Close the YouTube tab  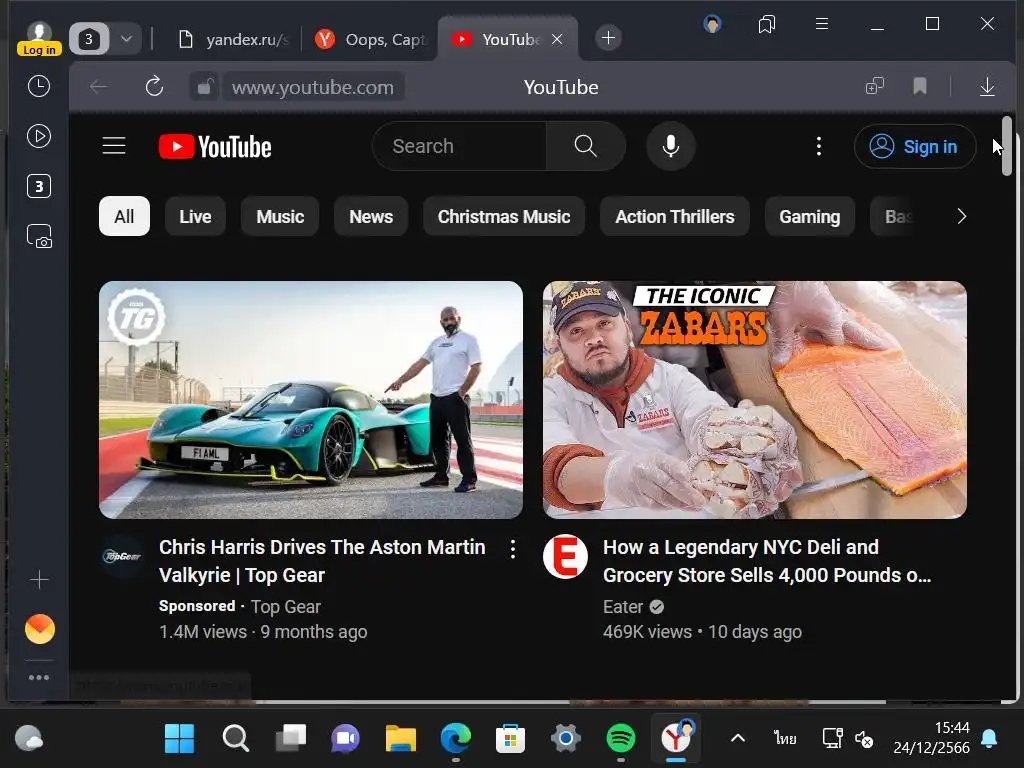coord(557,39)
